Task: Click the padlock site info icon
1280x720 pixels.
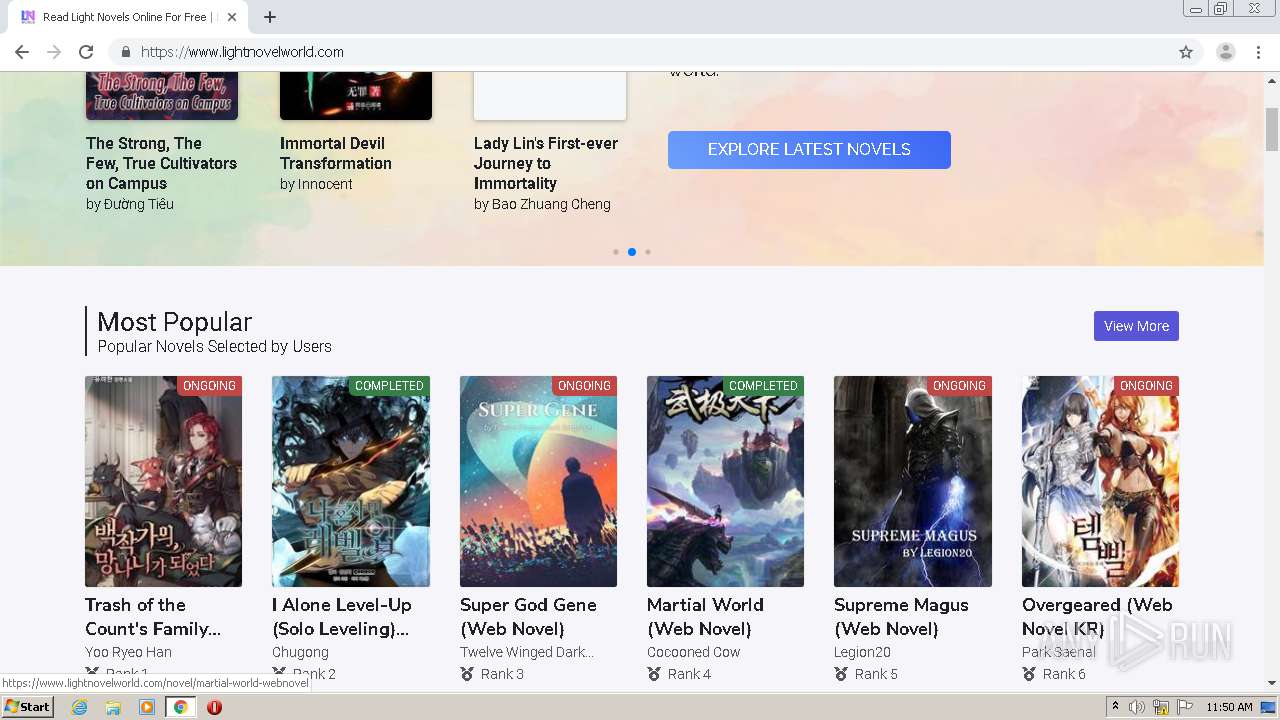Action: pos(125,52)
